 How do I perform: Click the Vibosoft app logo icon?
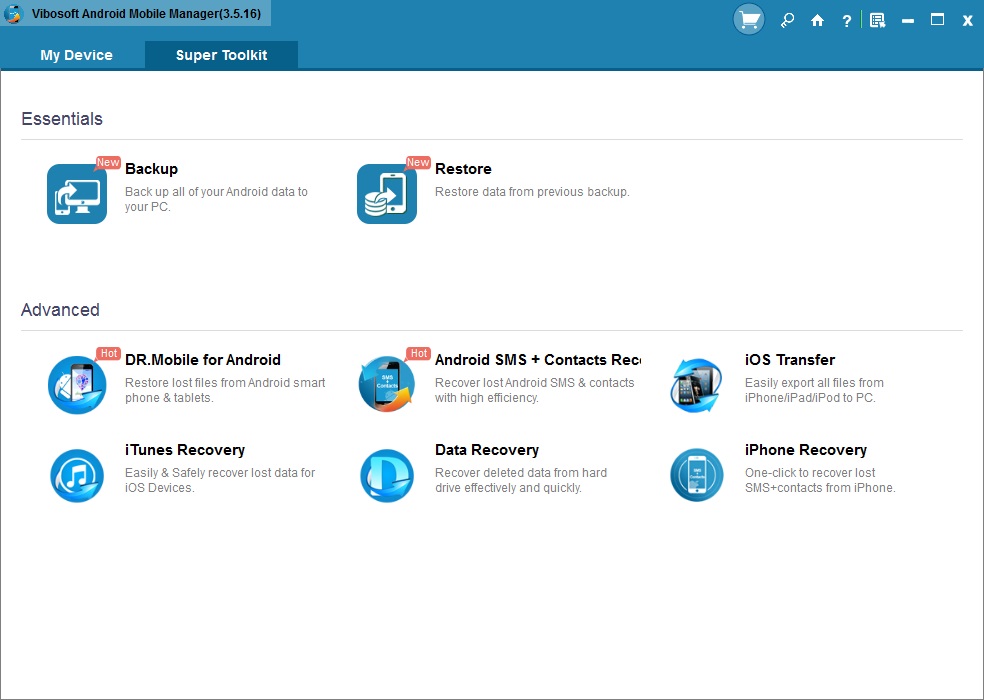point(13,13)
